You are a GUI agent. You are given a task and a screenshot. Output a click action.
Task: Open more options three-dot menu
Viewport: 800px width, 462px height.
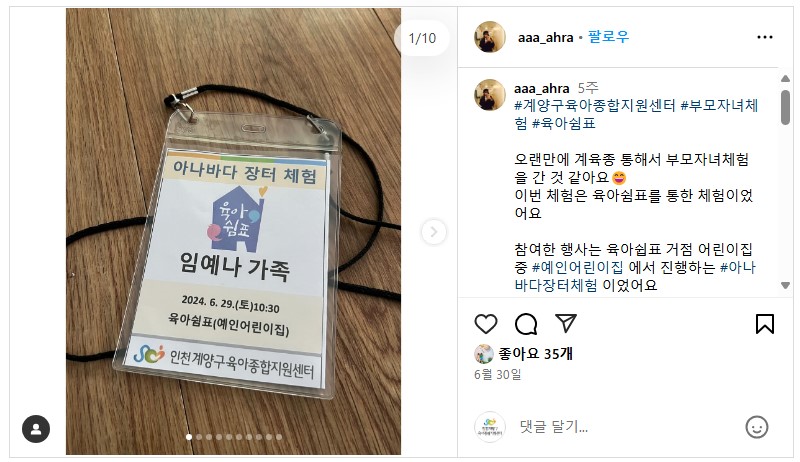click(764, 37)
